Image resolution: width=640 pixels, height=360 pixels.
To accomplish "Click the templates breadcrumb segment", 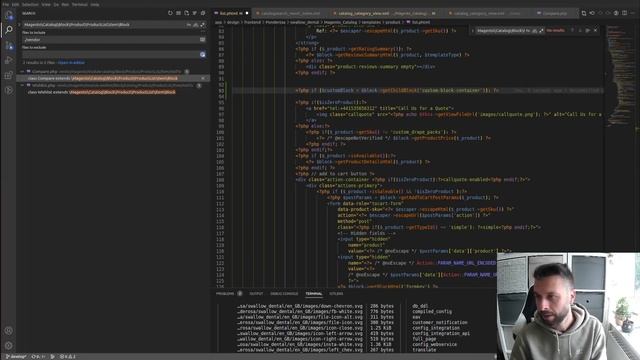I will click(x=371, y=22).
